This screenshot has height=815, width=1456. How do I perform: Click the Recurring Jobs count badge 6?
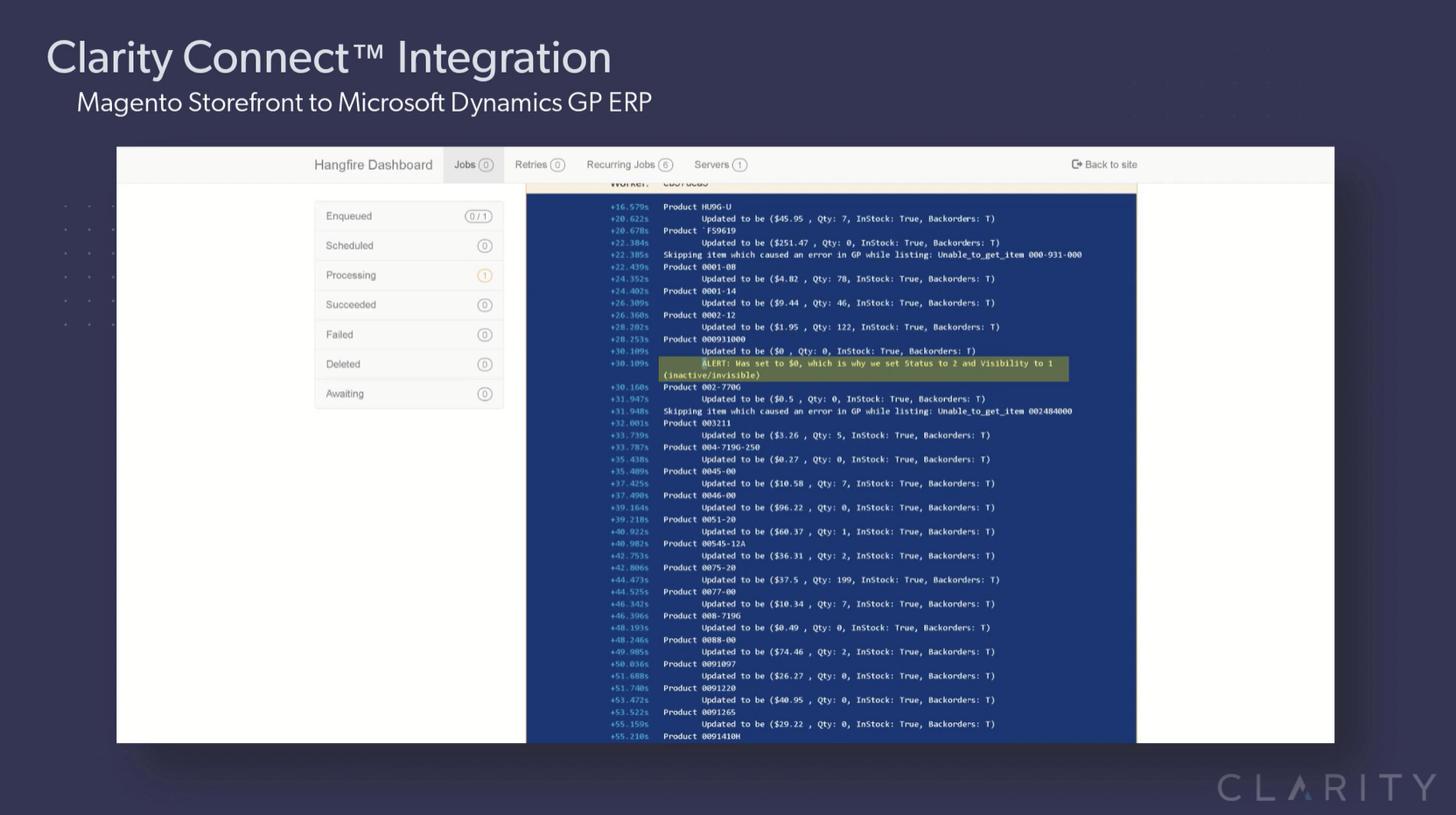point(666,165)
